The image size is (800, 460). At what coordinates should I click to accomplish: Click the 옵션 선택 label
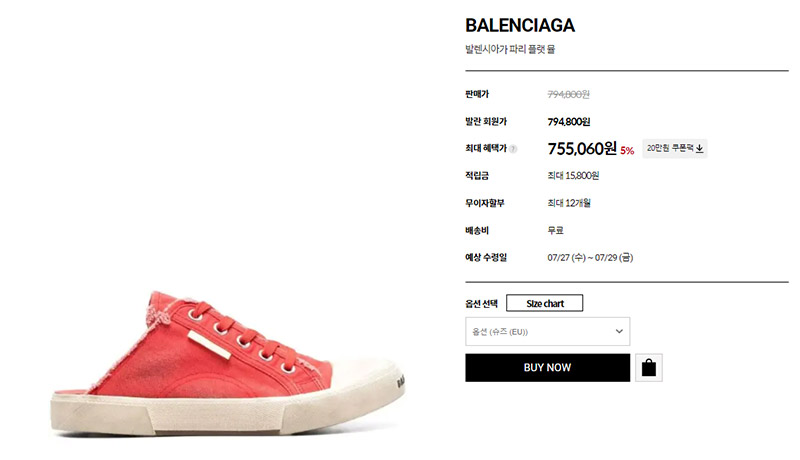(x=481, y=304)
